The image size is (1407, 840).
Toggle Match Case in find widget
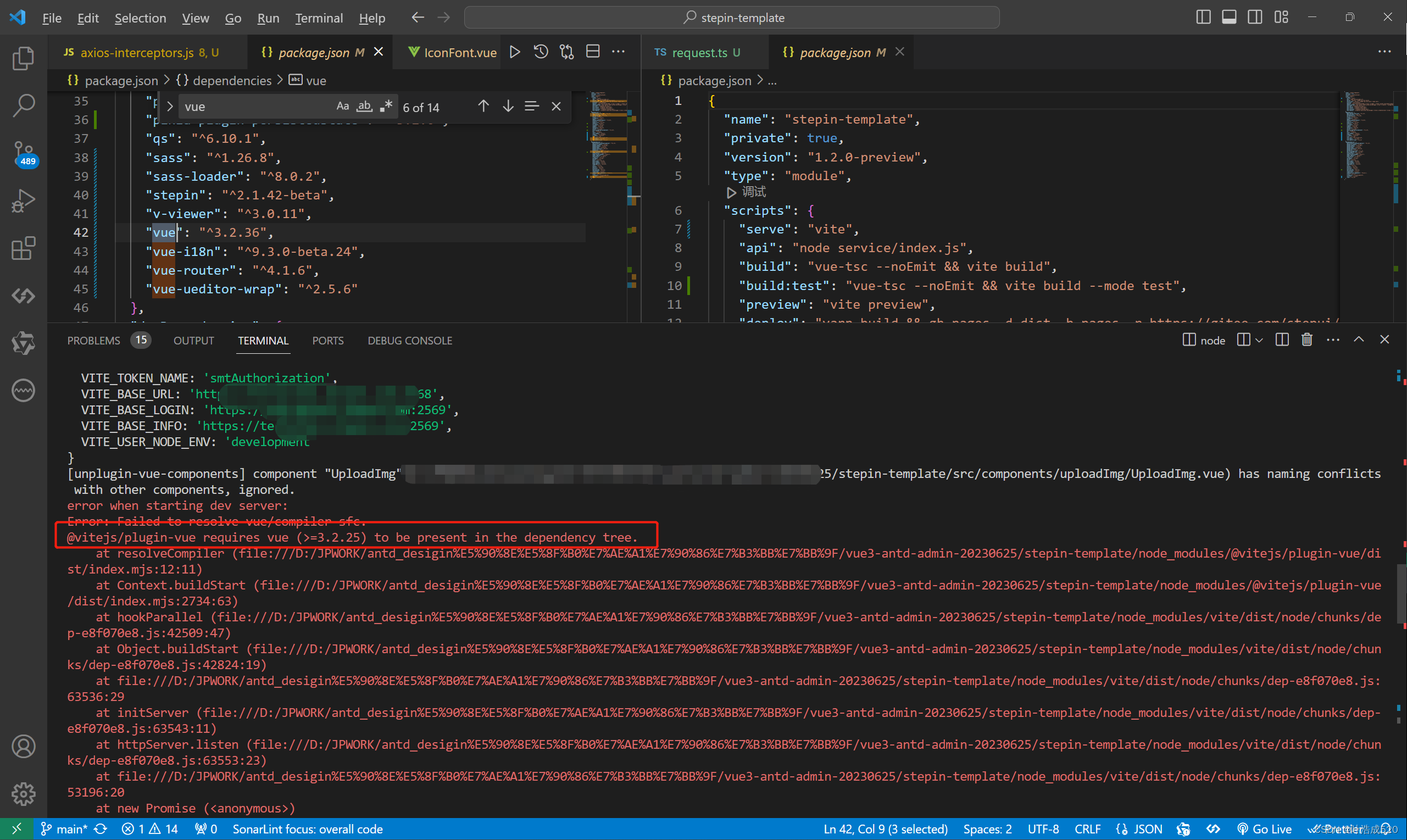tap(342, 107)
